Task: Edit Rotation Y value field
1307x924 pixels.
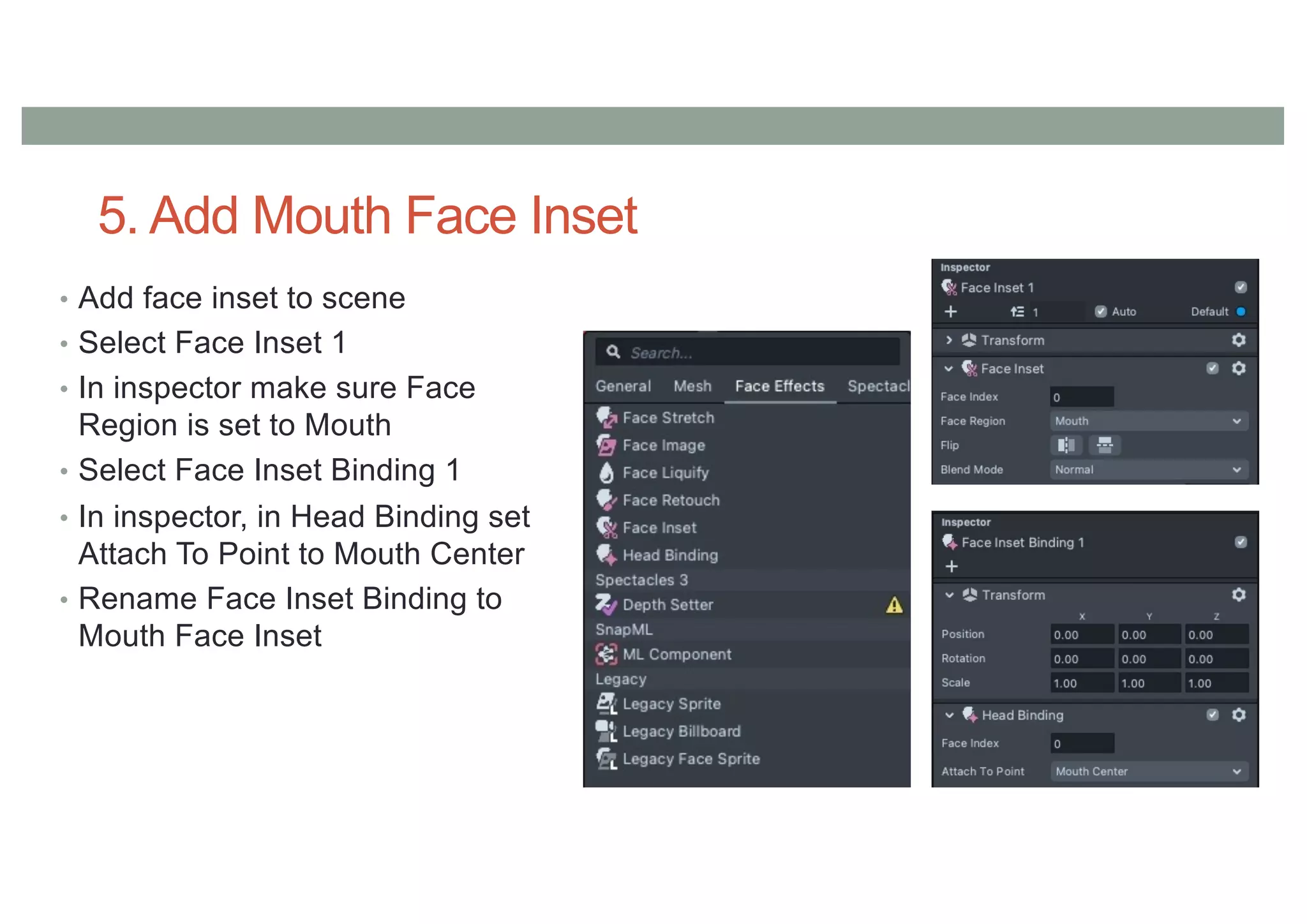Action: (1149, 659)
